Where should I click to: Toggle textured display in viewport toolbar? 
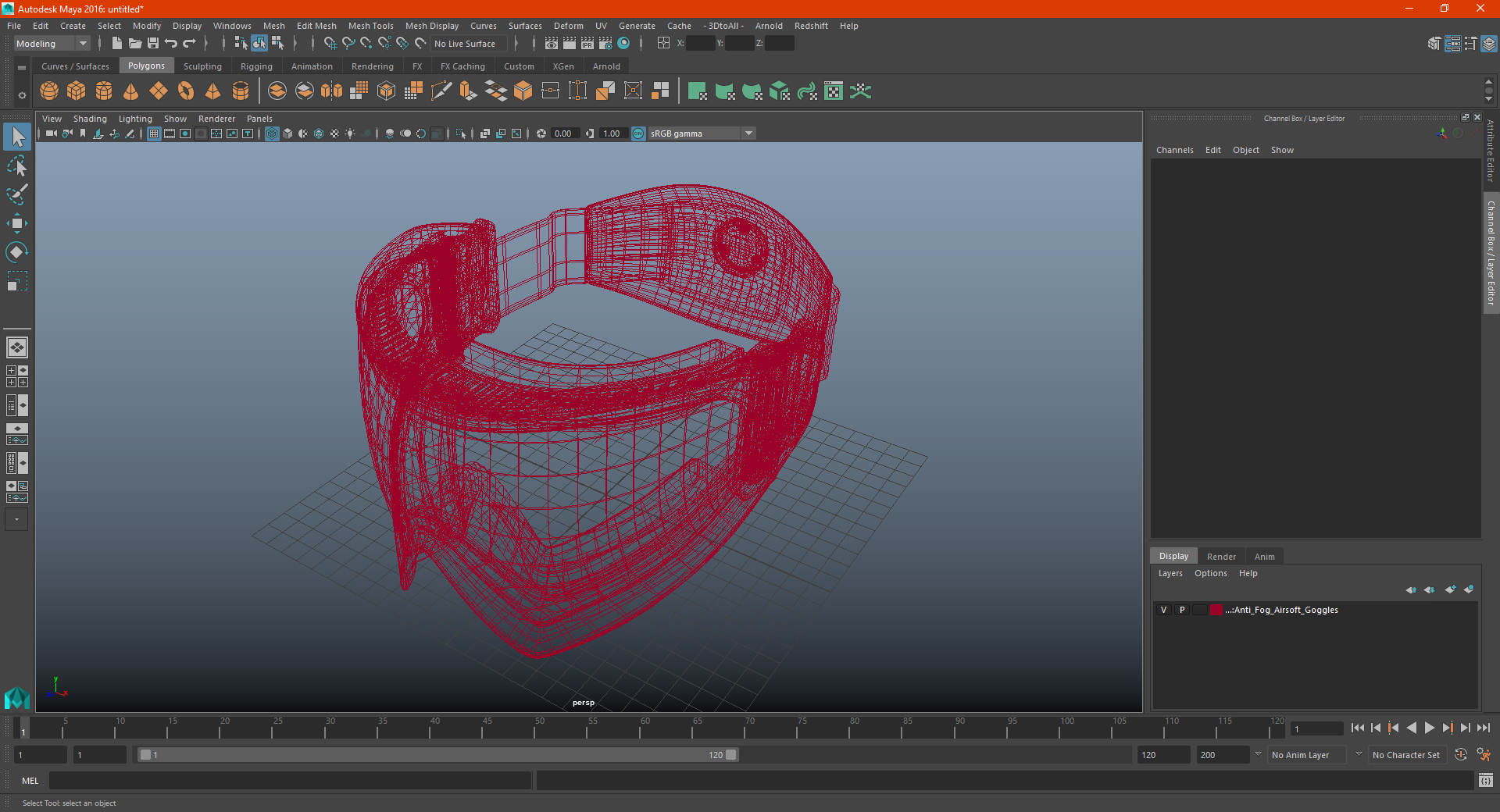pyautogui.click(x=334, y=134)
